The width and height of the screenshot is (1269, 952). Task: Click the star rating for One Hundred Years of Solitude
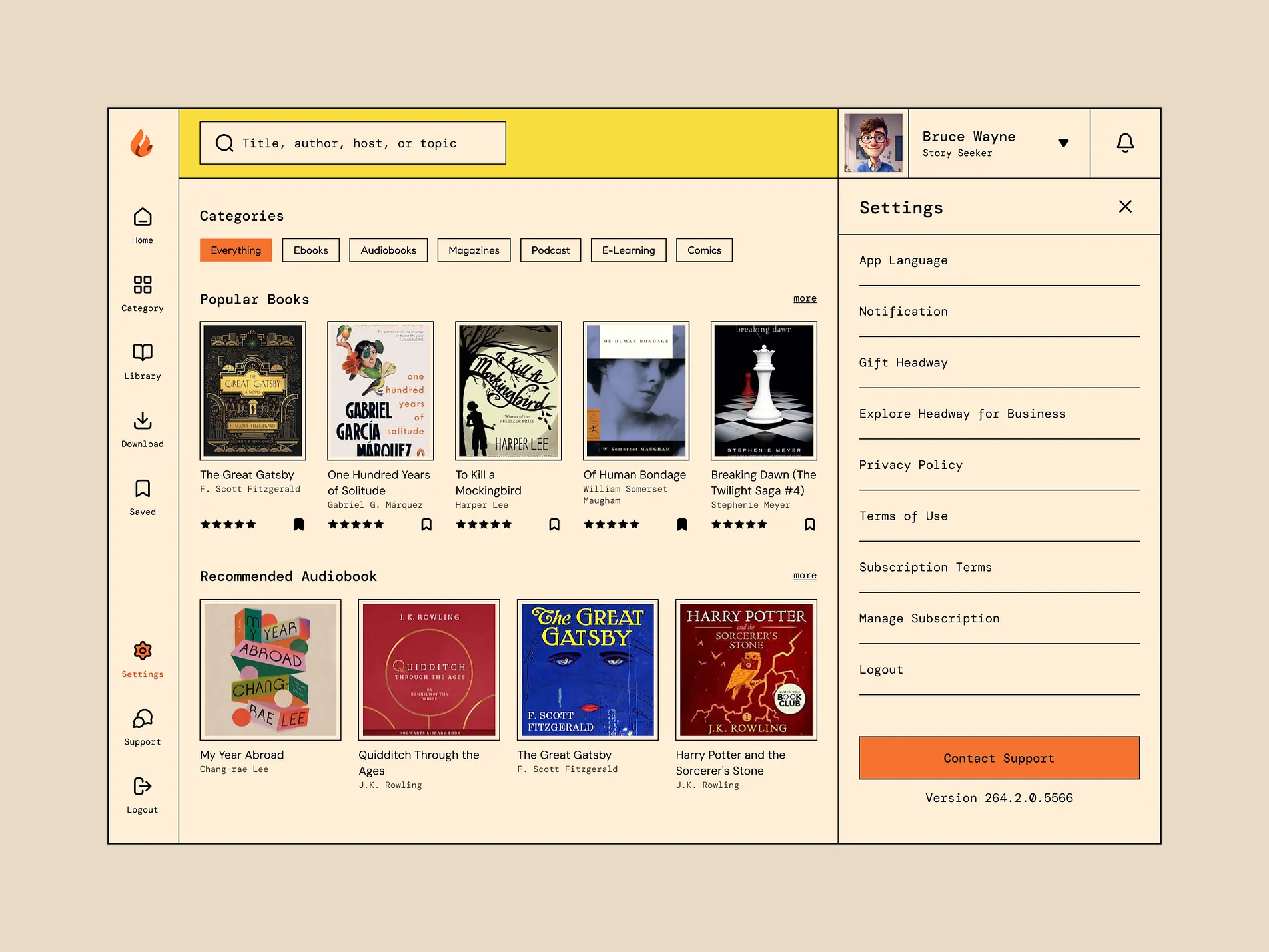[356, 525]
